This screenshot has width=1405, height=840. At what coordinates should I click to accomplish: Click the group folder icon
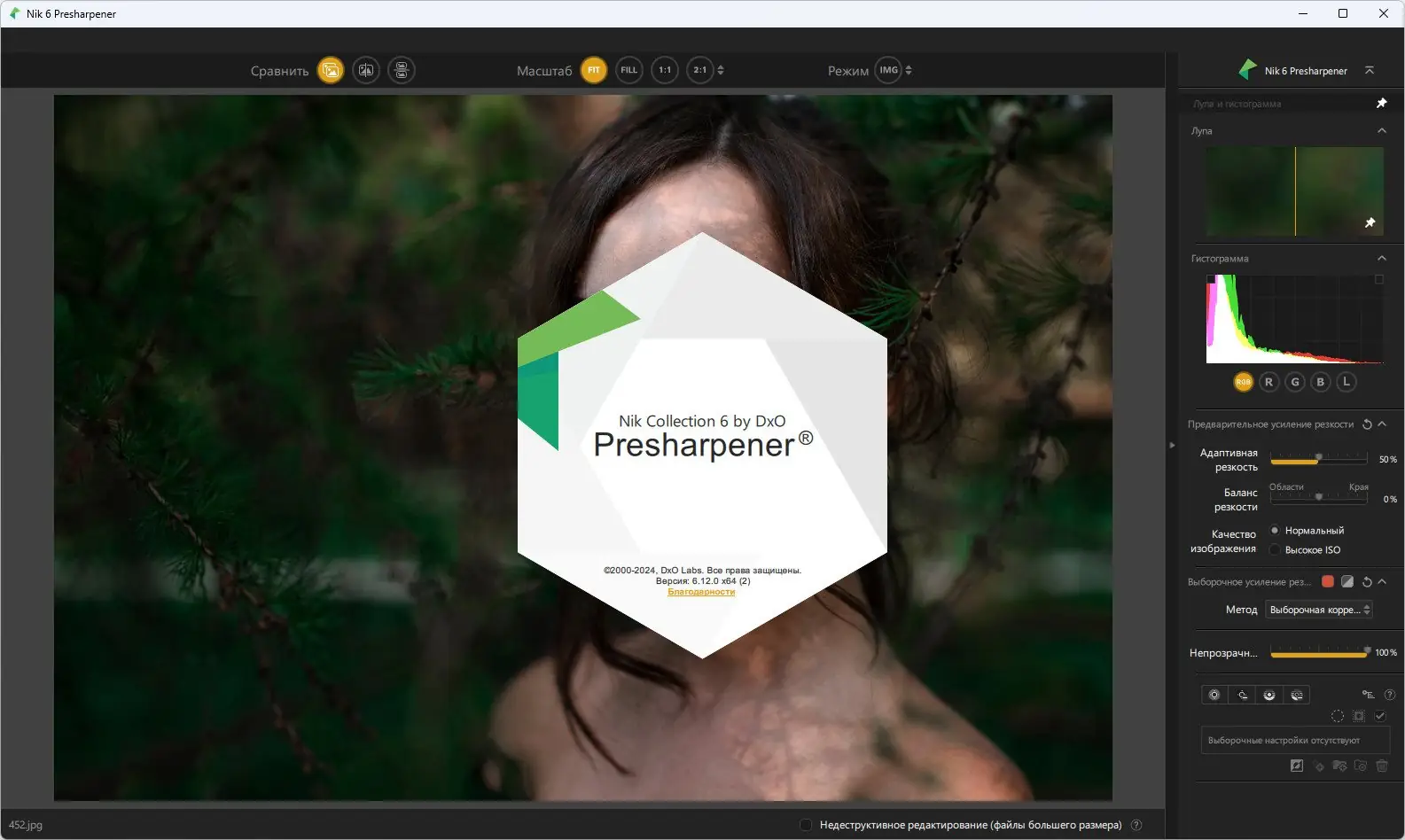[x=1339, y=766]
